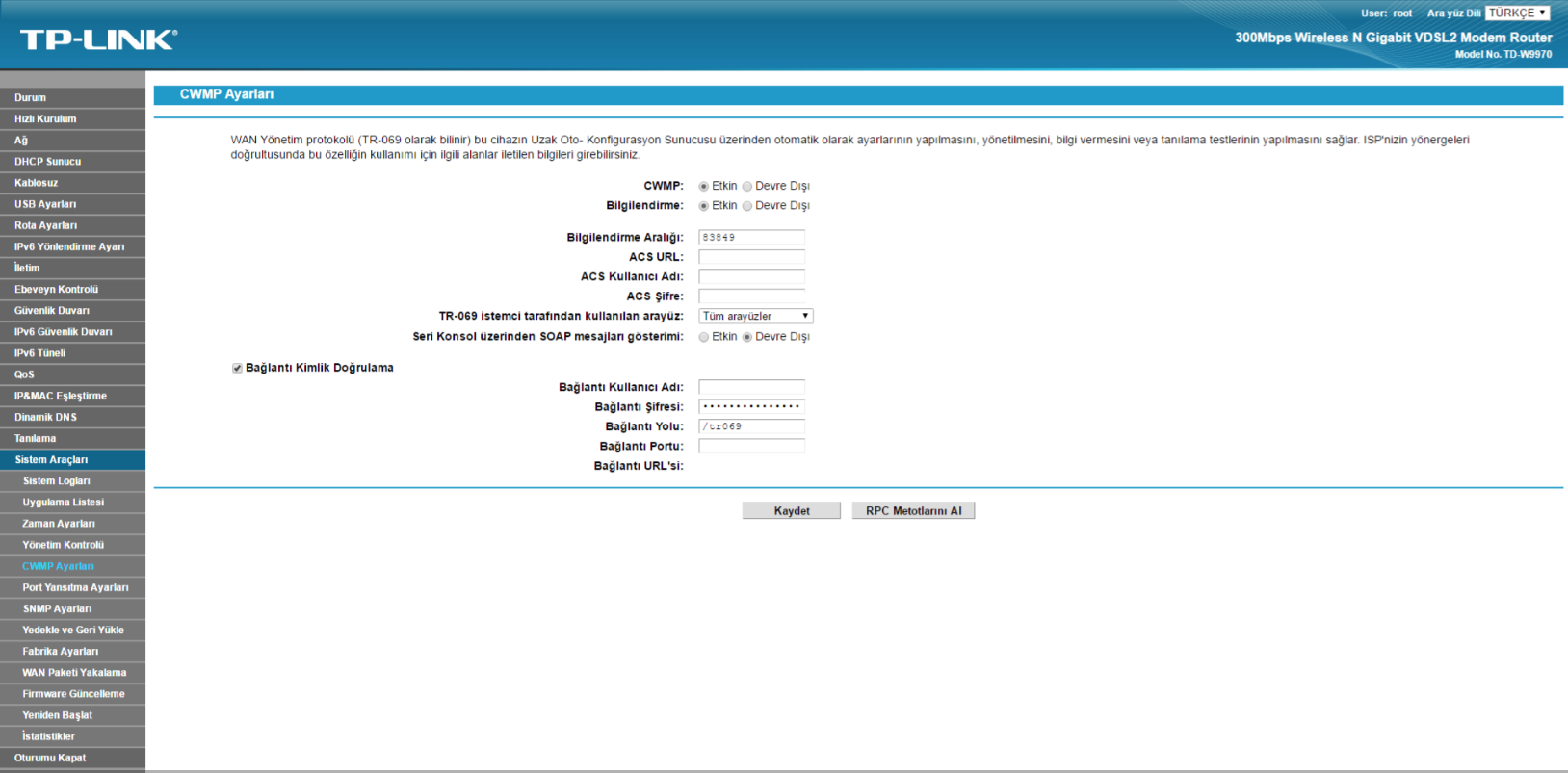1568x773 pixels.
Task: Open İstatistikler submenu
Action: click(x=72, y=736)
